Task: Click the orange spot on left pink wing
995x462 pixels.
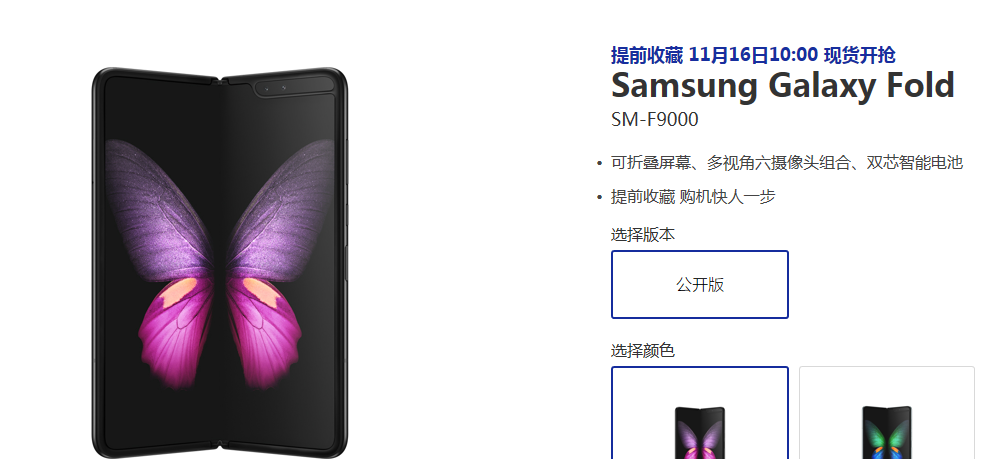Action: click(x=179, y=293)
